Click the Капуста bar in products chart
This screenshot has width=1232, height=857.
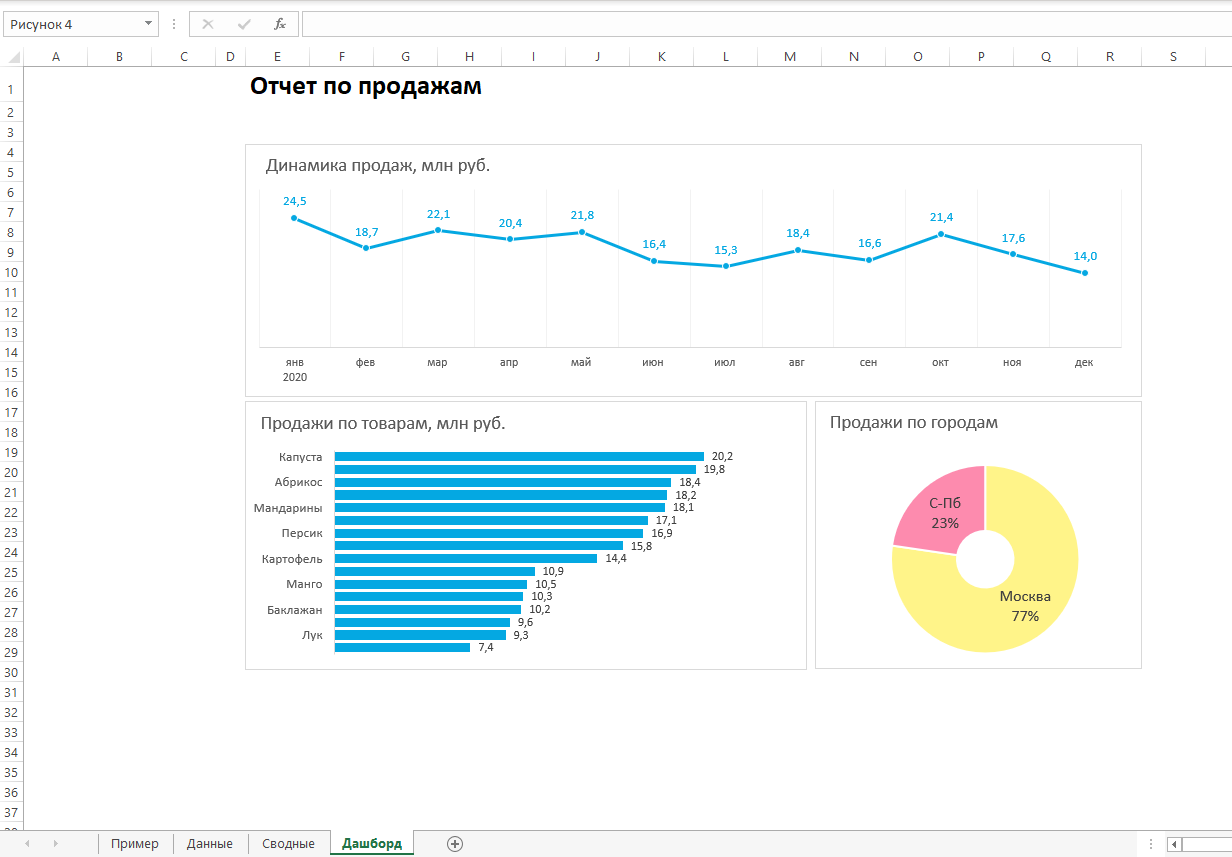[x=518, y=456]
